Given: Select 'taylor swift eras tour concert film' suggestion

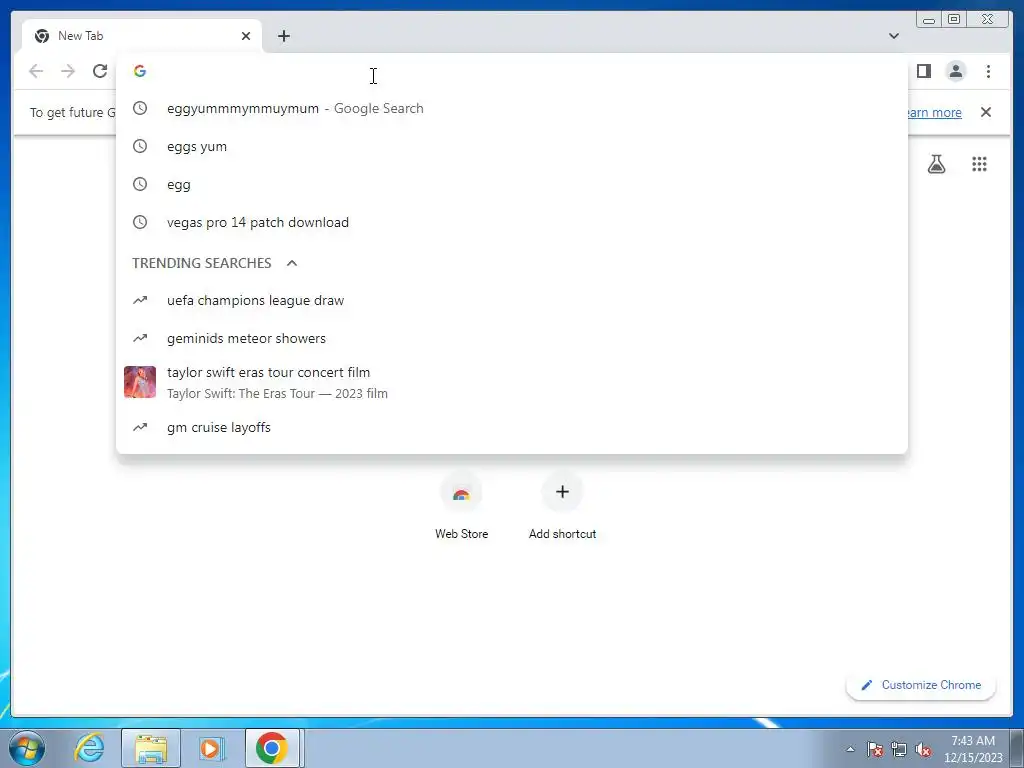Looking at the screenshot, I should [511, 382].
